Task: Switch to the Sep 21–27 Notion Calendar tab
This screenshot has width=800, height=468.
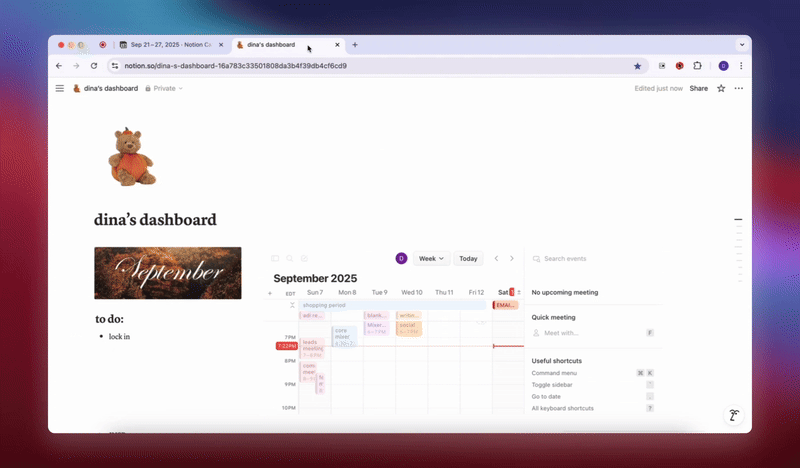Action: click(x=170, y=45)
